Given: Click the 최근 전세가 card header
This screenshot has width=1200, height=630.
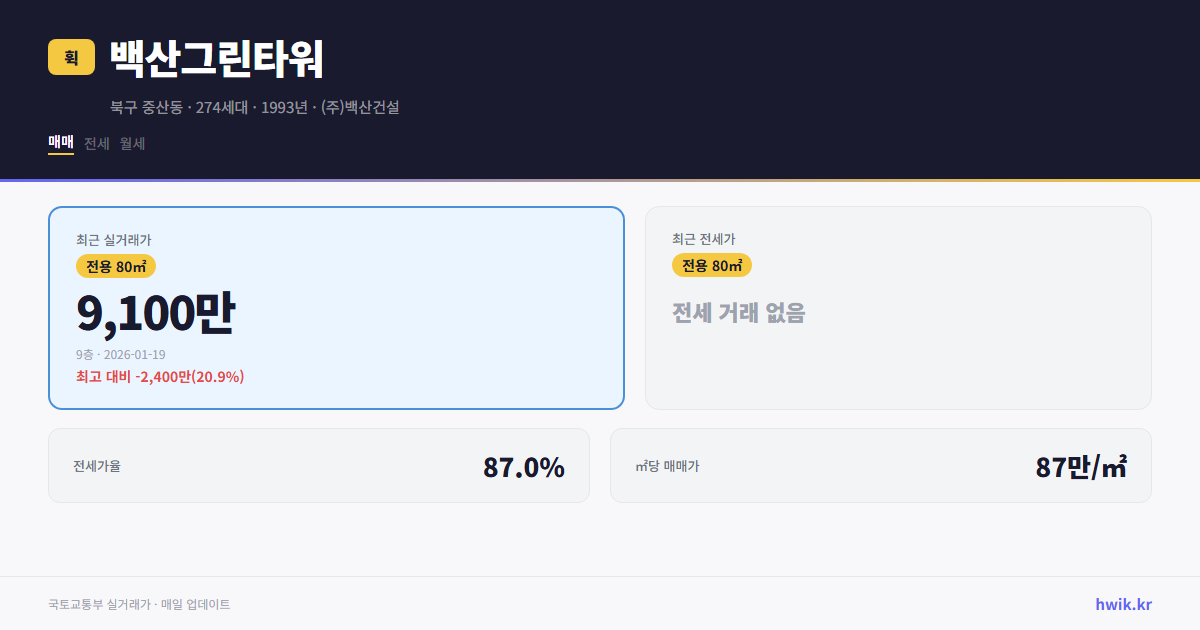Looking at the screenshot, I should tap(704, 240).
